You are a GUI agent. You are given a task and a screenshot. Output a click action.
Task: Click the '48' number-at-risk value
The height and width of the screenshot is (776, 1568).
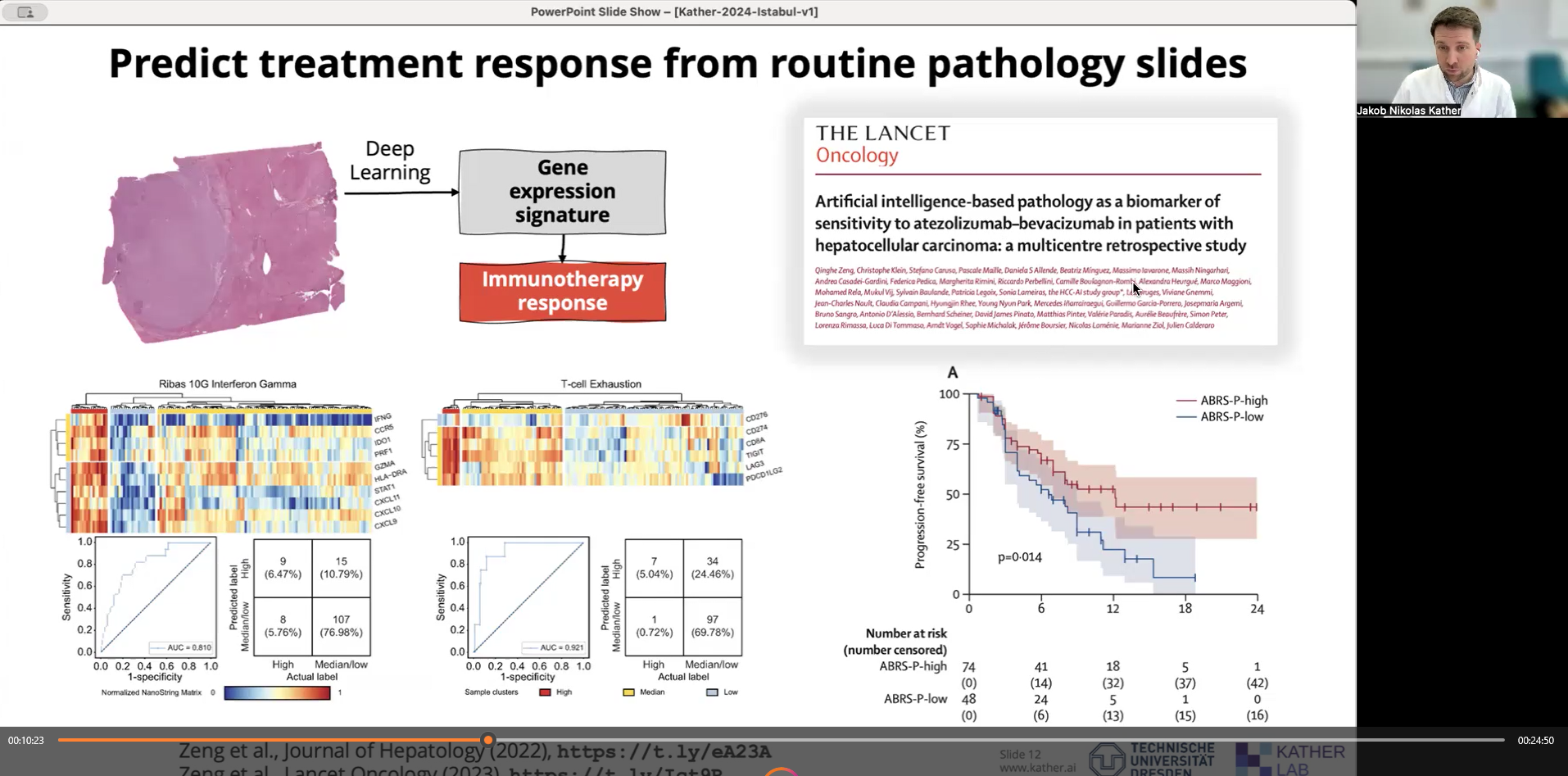pyautogui.click(x=969, y=699)
